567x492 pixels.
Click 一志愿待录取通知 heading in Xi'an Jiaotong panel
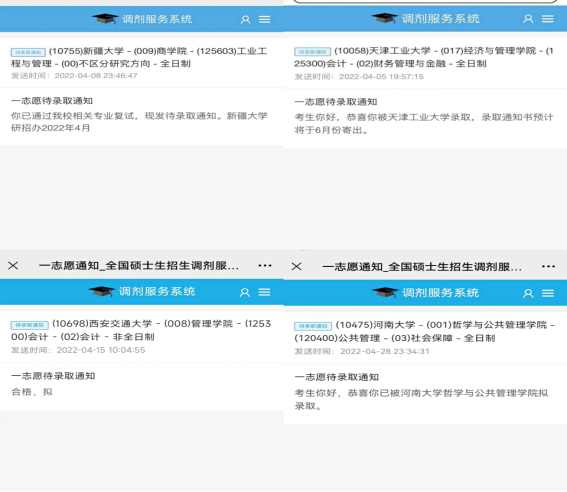[53, 376]
